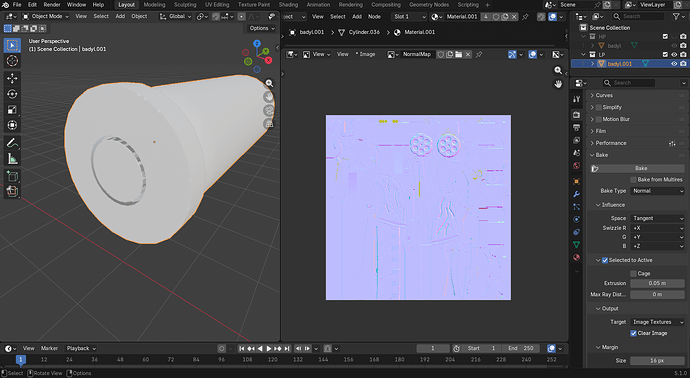Select the Annotate tool
This screenshot has height=378, width=690.
(12, 143)
